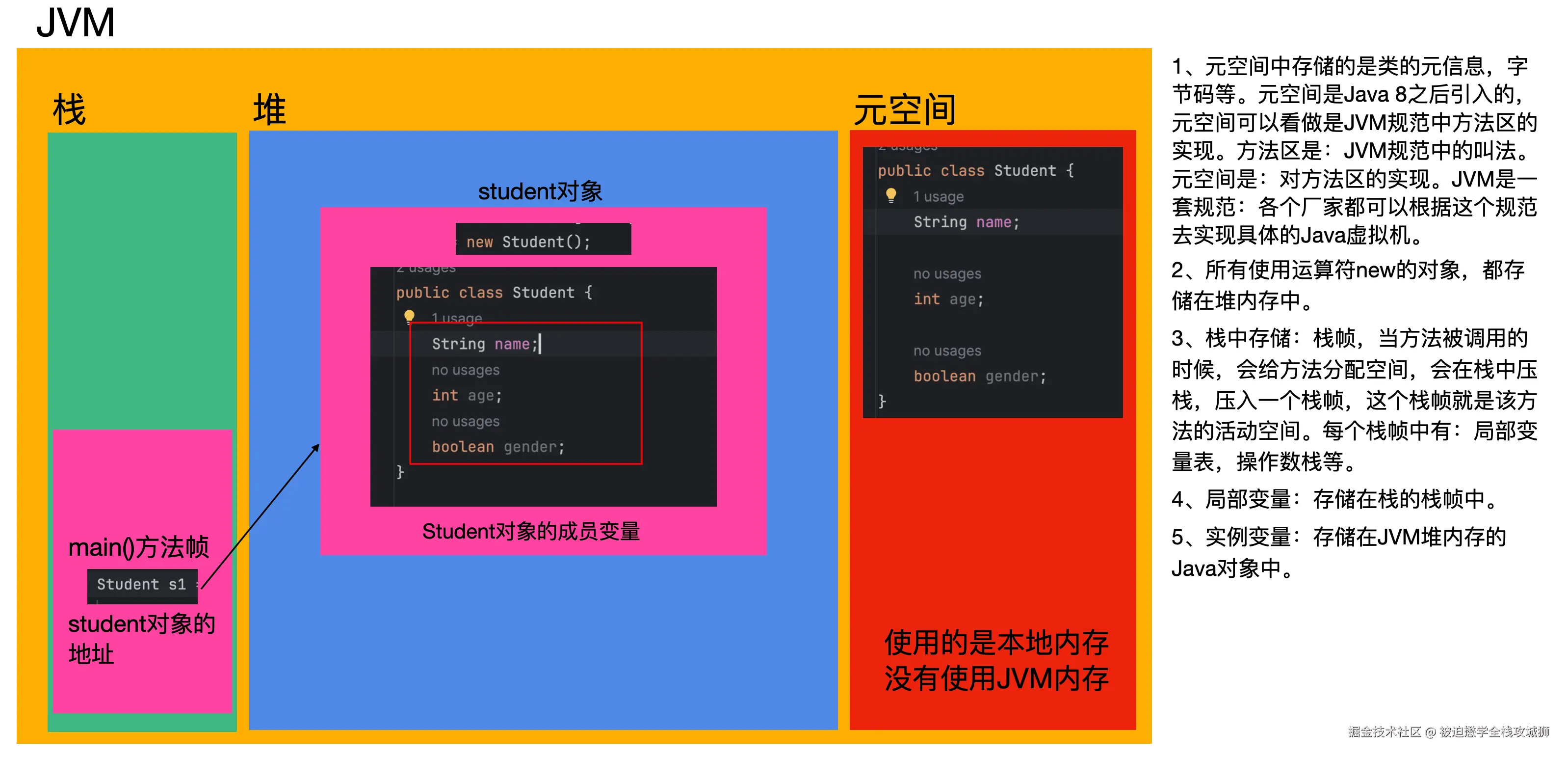Screen dimensions: 1568x757
Task: Click the closing brace in metaspace code
Action: coord(882,402)
